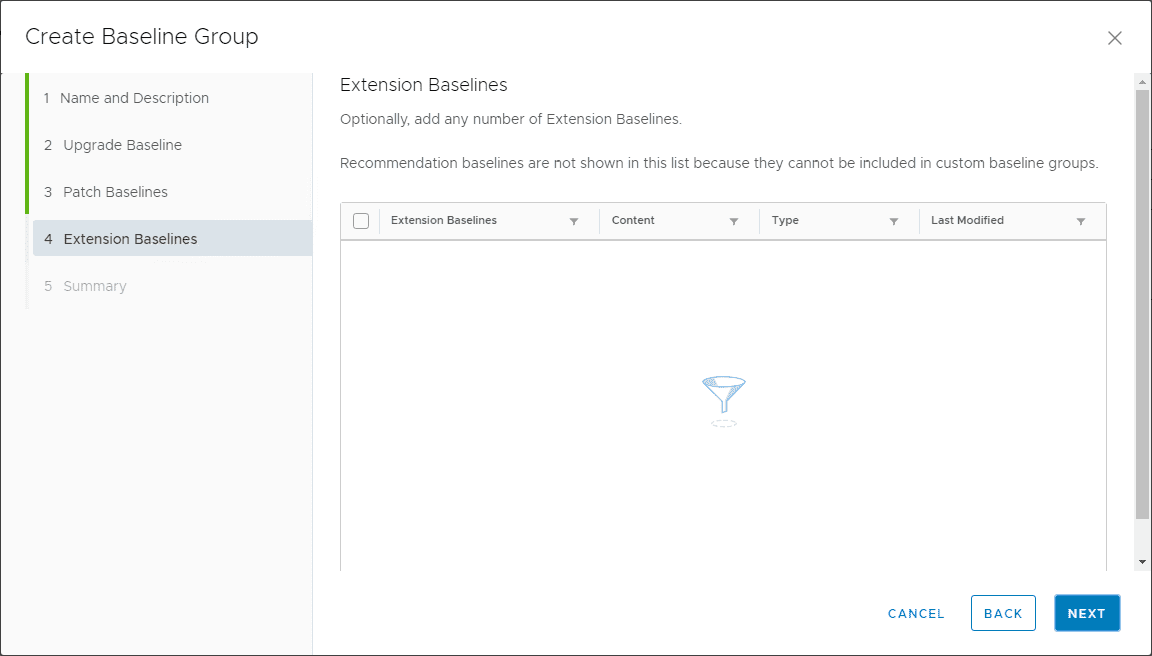The image size is (1152, 656).
Task: Click the Type column filter icon
Action: point(894,221)
